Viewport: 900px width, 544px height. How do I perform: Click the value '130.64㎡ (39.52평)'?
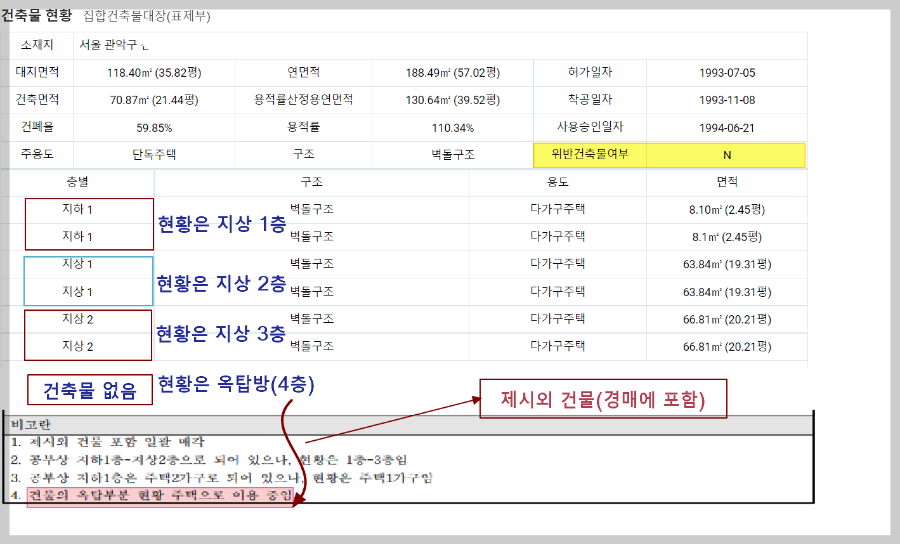[x=453, y=100]
